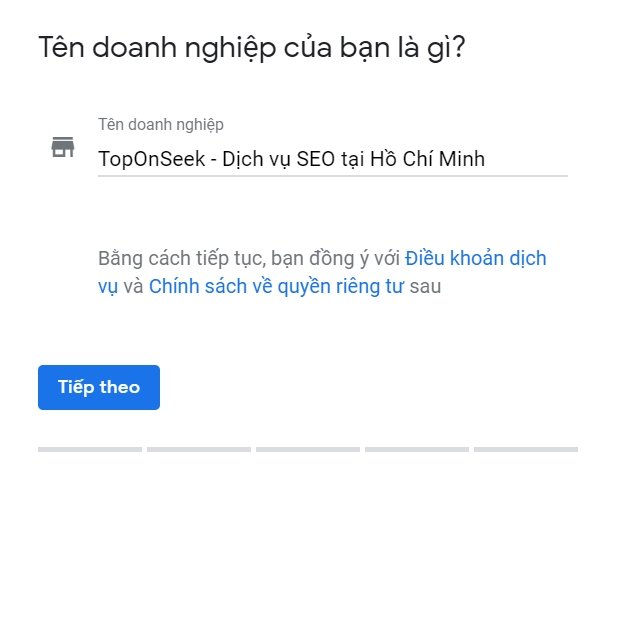
Task: Click the 'Tên doanh nghiệp' field label
Action: pos(161,125)
